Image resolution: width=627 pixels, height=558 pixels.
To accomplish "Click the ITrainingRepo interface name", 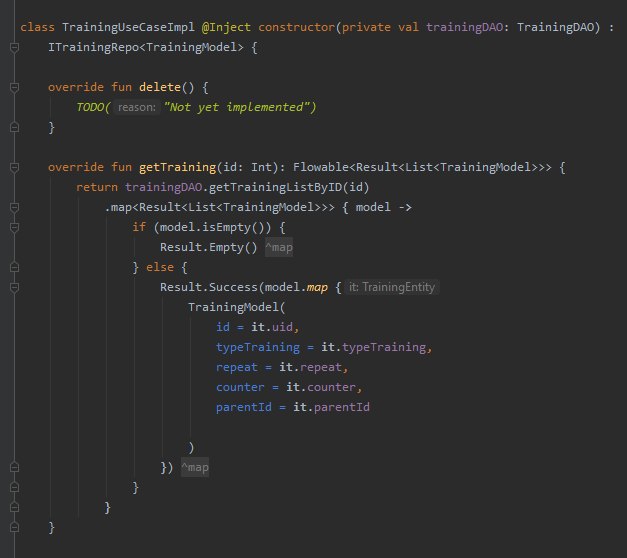I will pyautogui.click(x=93, y=47).
